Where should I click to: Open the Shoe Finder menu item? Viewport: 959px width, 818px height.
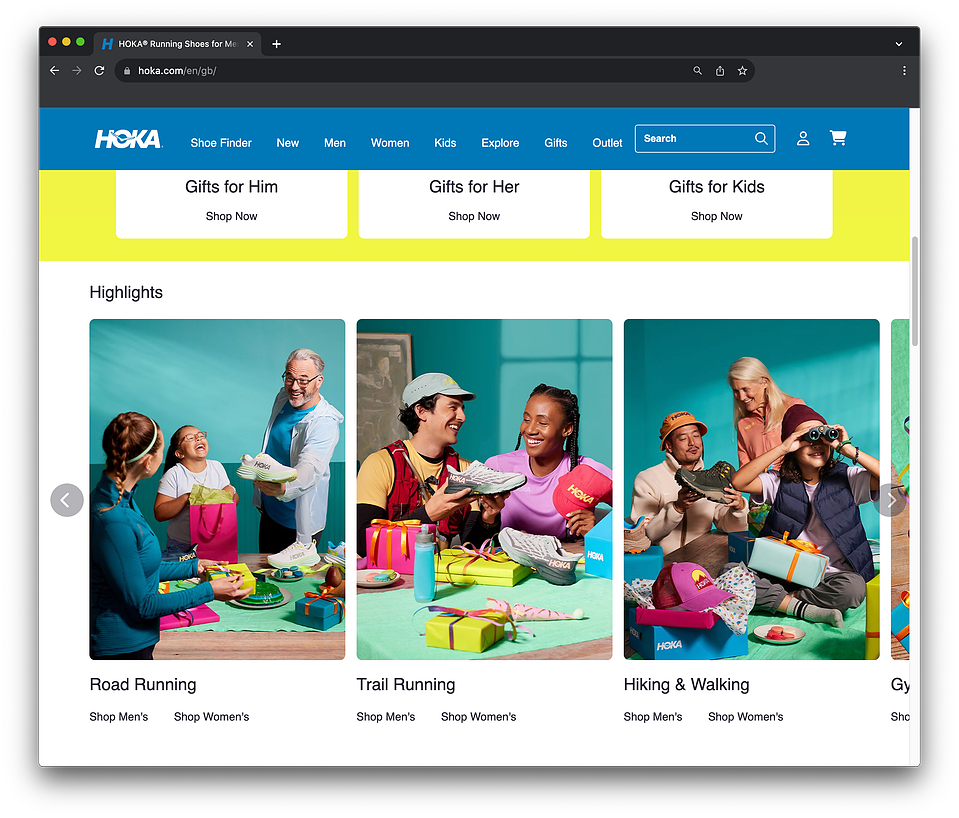point(221,143)
